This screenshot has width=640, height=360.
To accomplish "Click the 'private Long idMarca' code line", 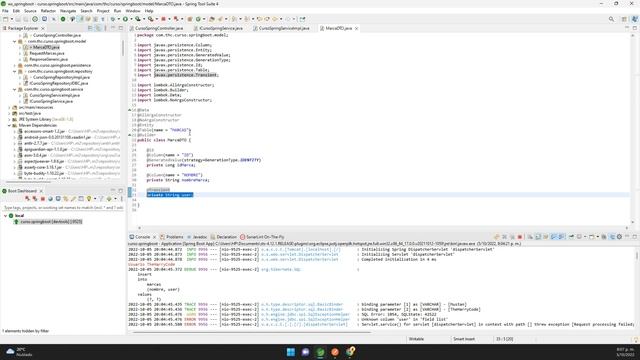I will 171,165.
